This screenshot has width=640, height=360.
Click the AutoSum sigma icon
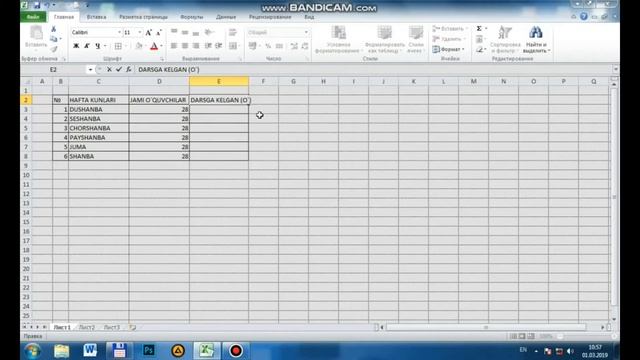[479, 29]
